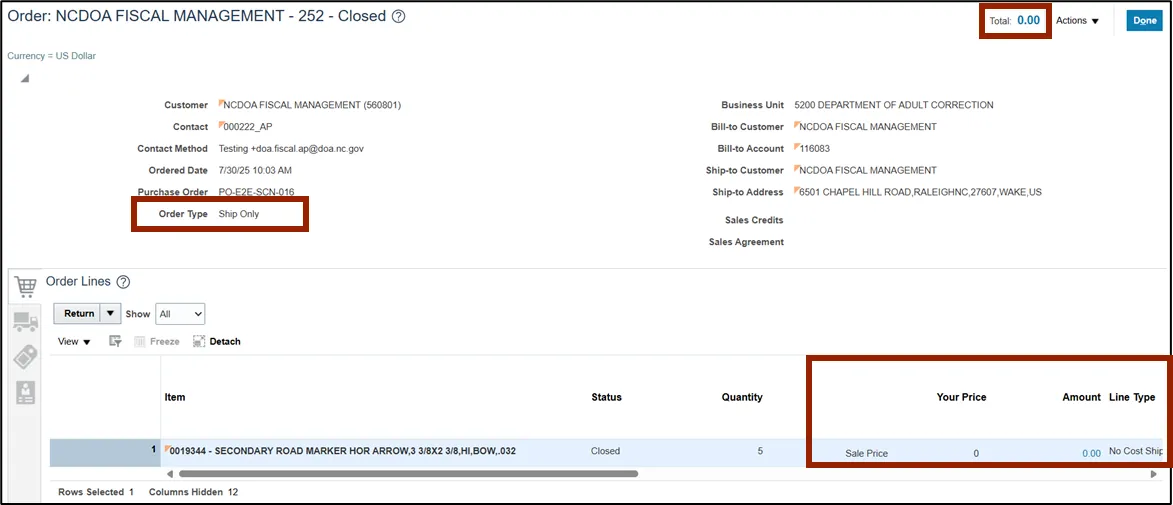Image resolution: width=1173 pixels, height=505 pixels.
Task: Click the Your Price column header
Action: [961, 397]
